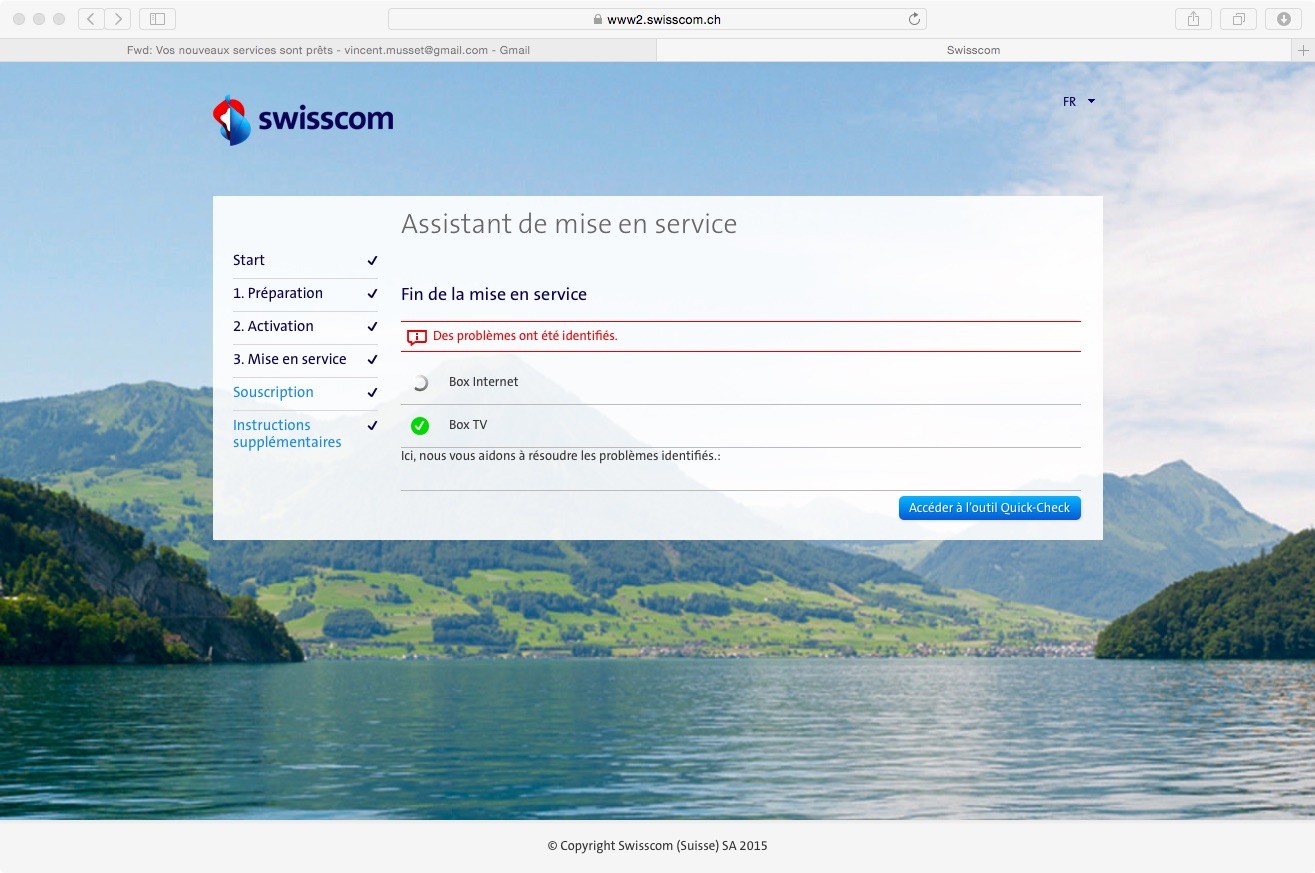Screen dimensions: 1315x873
Task: Open the Souscription step link
Action: tap(273, 392)
